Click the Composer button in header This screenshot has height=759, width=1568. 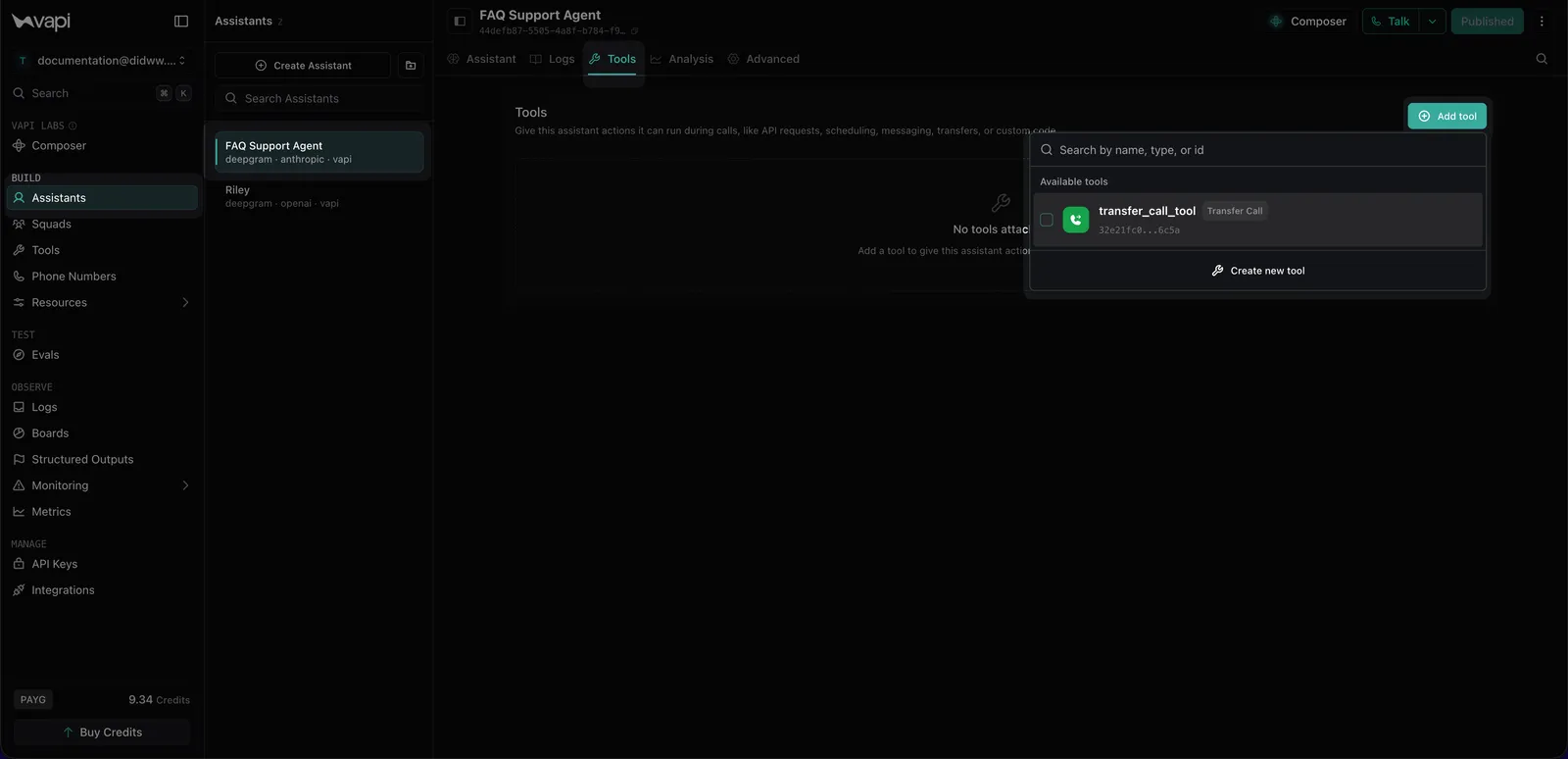point(1307,22)
